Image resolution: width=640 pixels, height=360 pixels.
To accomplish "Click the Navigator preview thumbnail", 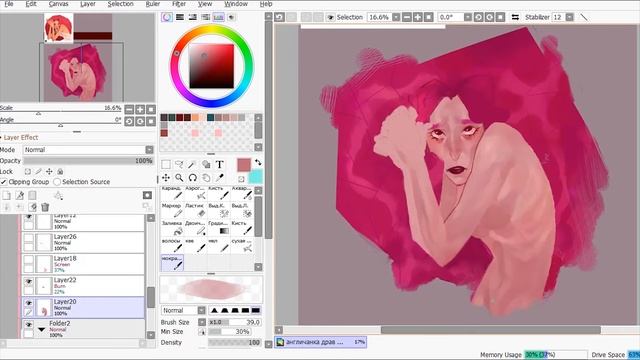I will 78,73.
